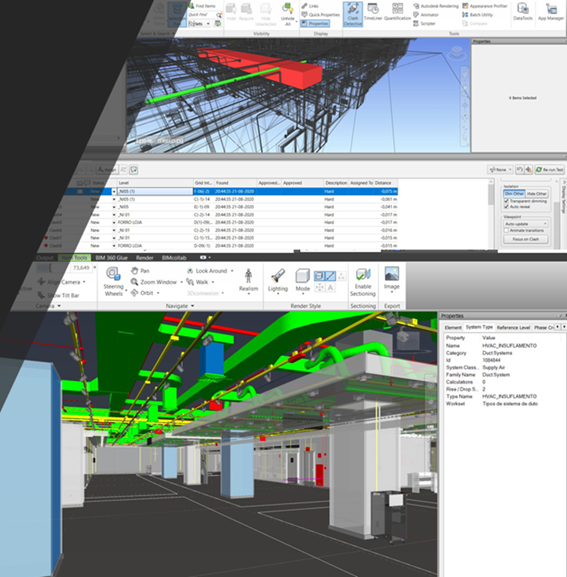Image resolution: width=567 pixels, height=577 pixels.
Task: Open DataTools
Action: click(x=522, y=12)
